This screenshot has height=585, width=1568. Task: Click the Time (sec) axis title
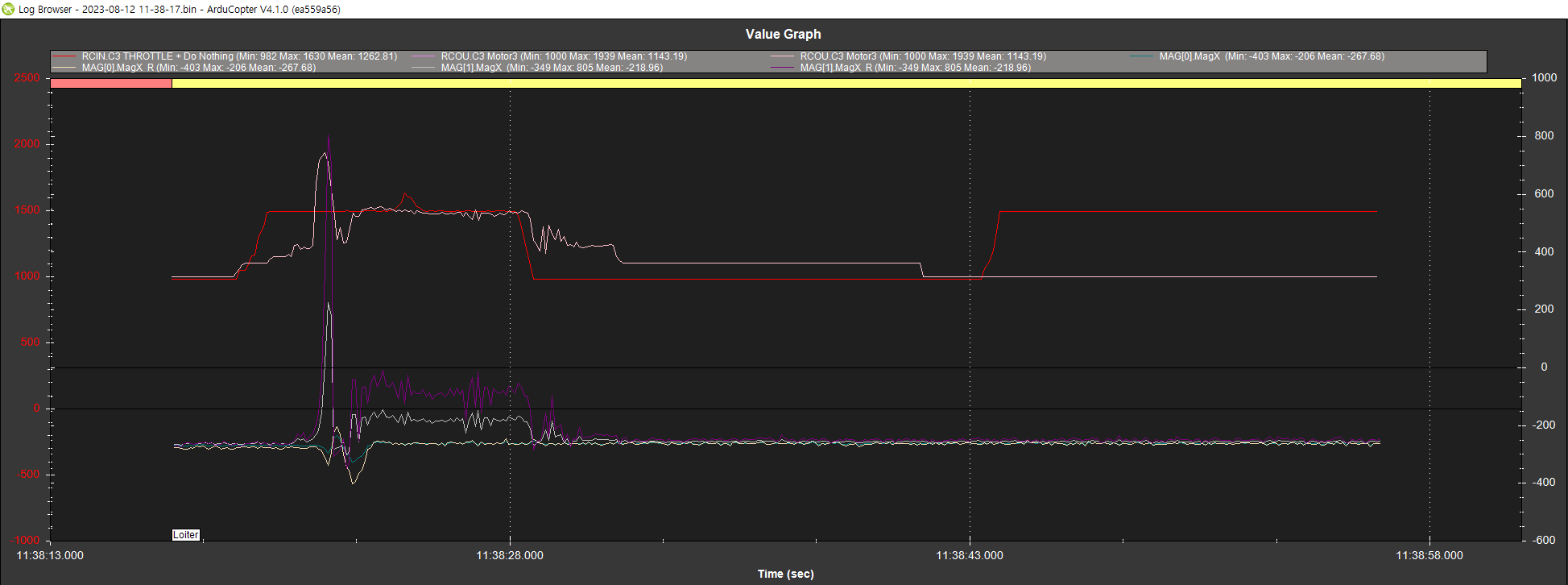coord(785,574)
